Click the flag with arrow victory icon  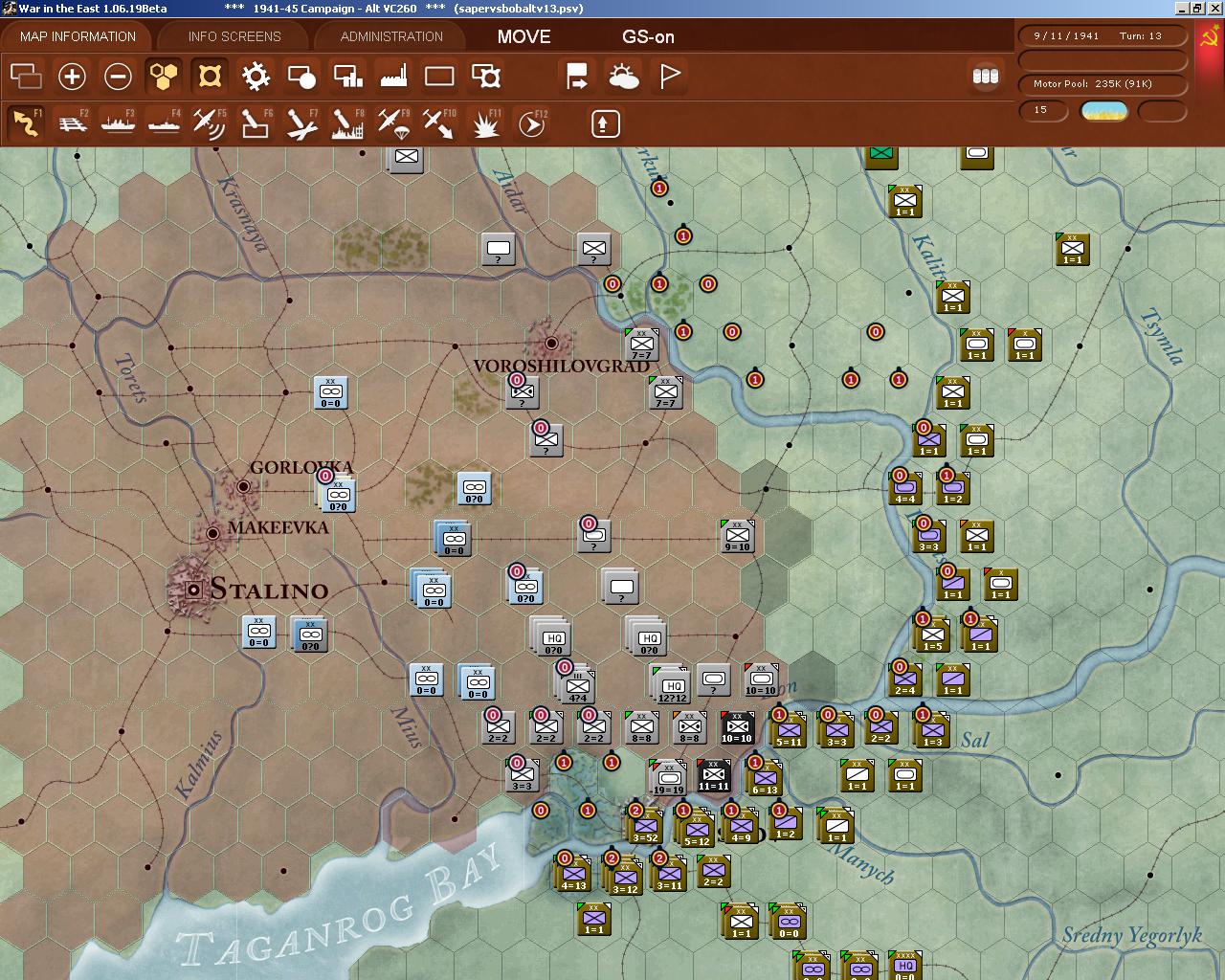(577, 76)
